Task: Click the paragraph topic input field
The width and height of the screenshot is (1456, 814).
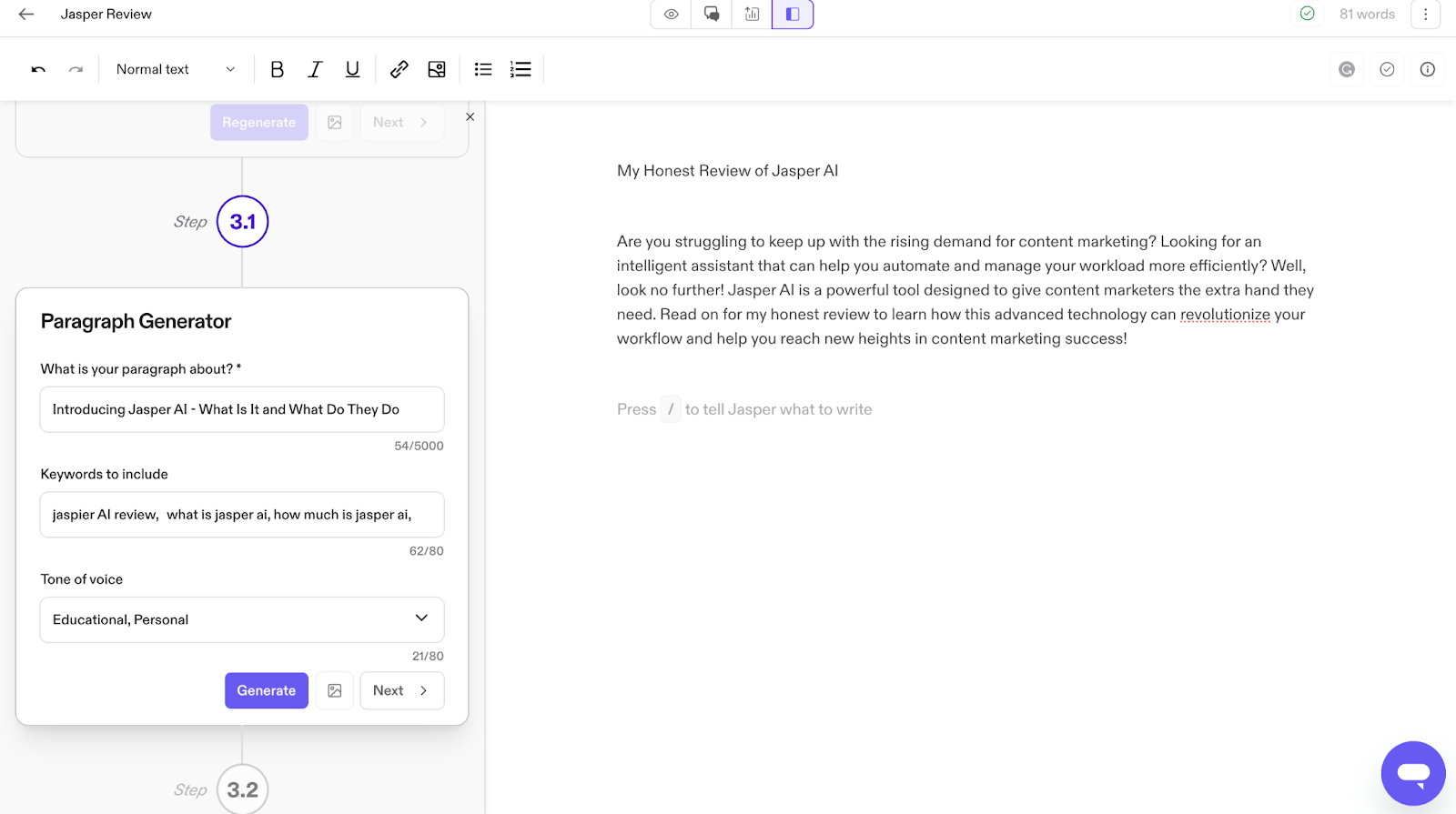Action: (x=242, y=409)
